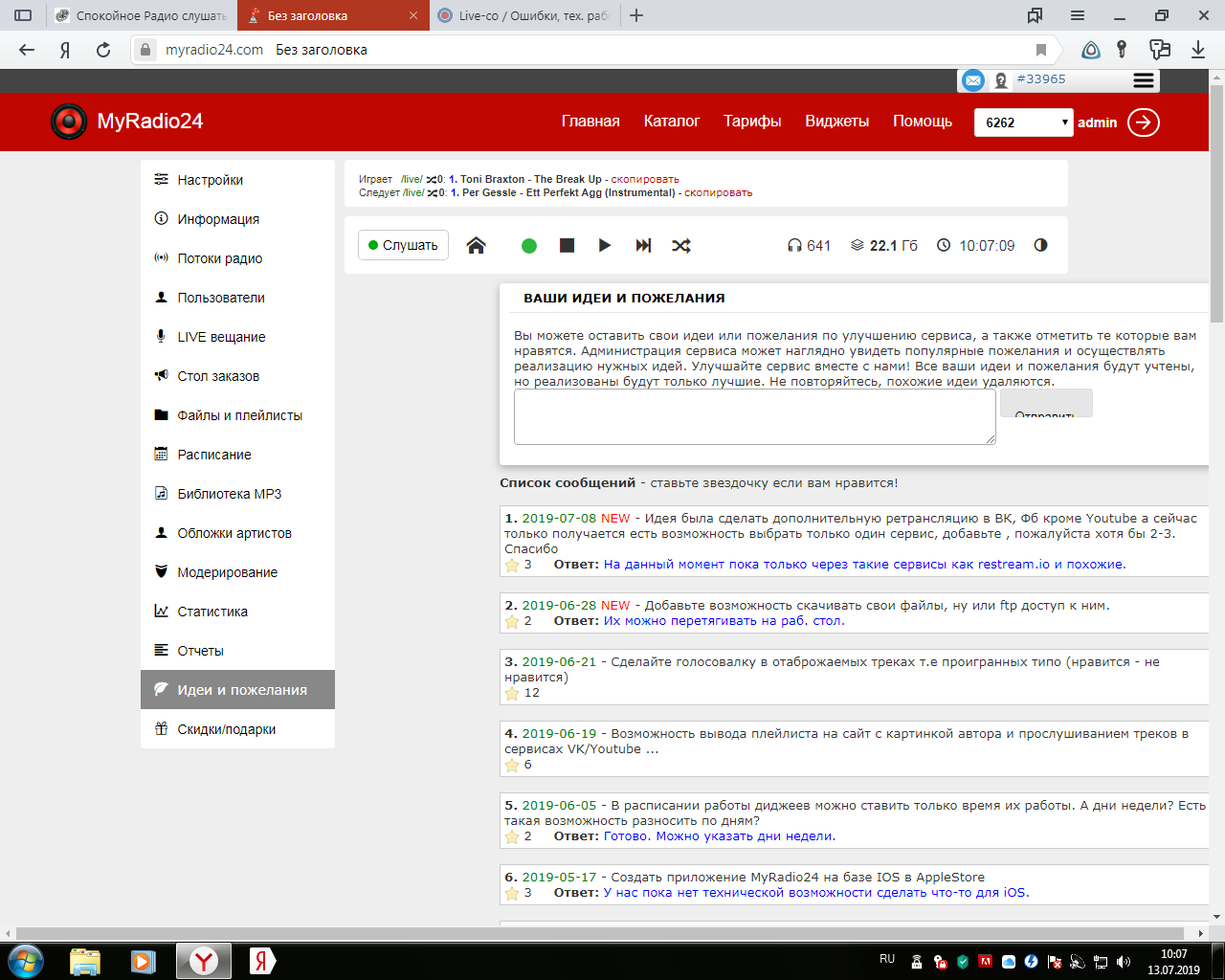Click скопировать link after Toni Braxton track
Image resolution: width=1225 pixels, height=980 pixels.
(645, 179)
